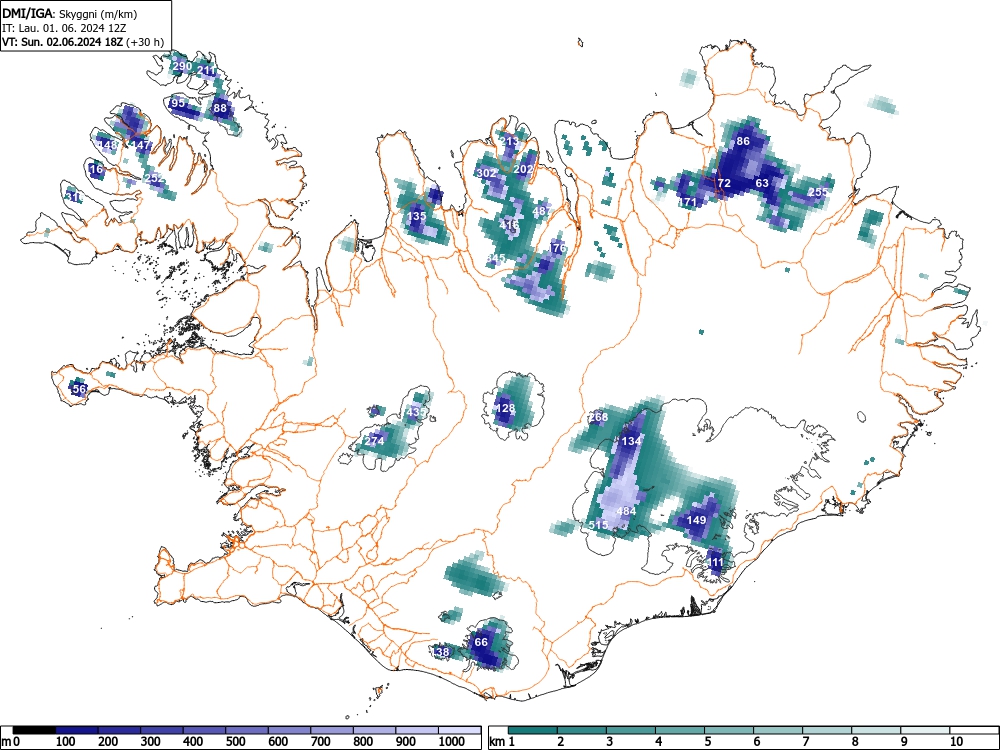Viewport: 1000px width, 750px height.
Task: Select the map value 63
Action: 762,184
